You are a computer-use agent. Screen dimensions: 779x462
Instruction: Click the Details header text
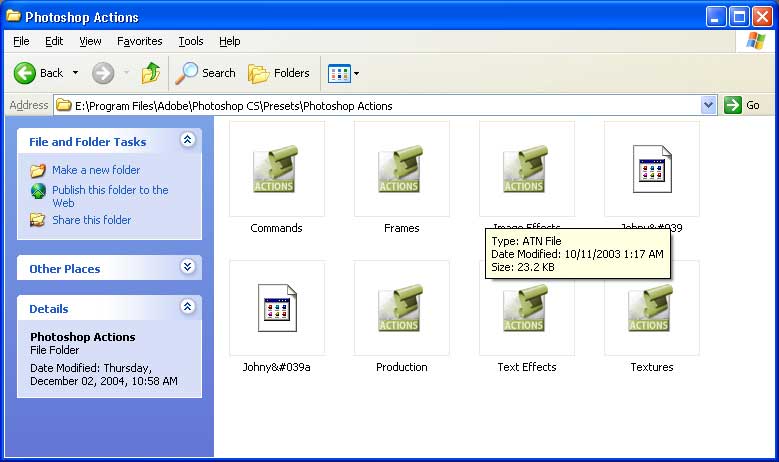coord(49,309)
